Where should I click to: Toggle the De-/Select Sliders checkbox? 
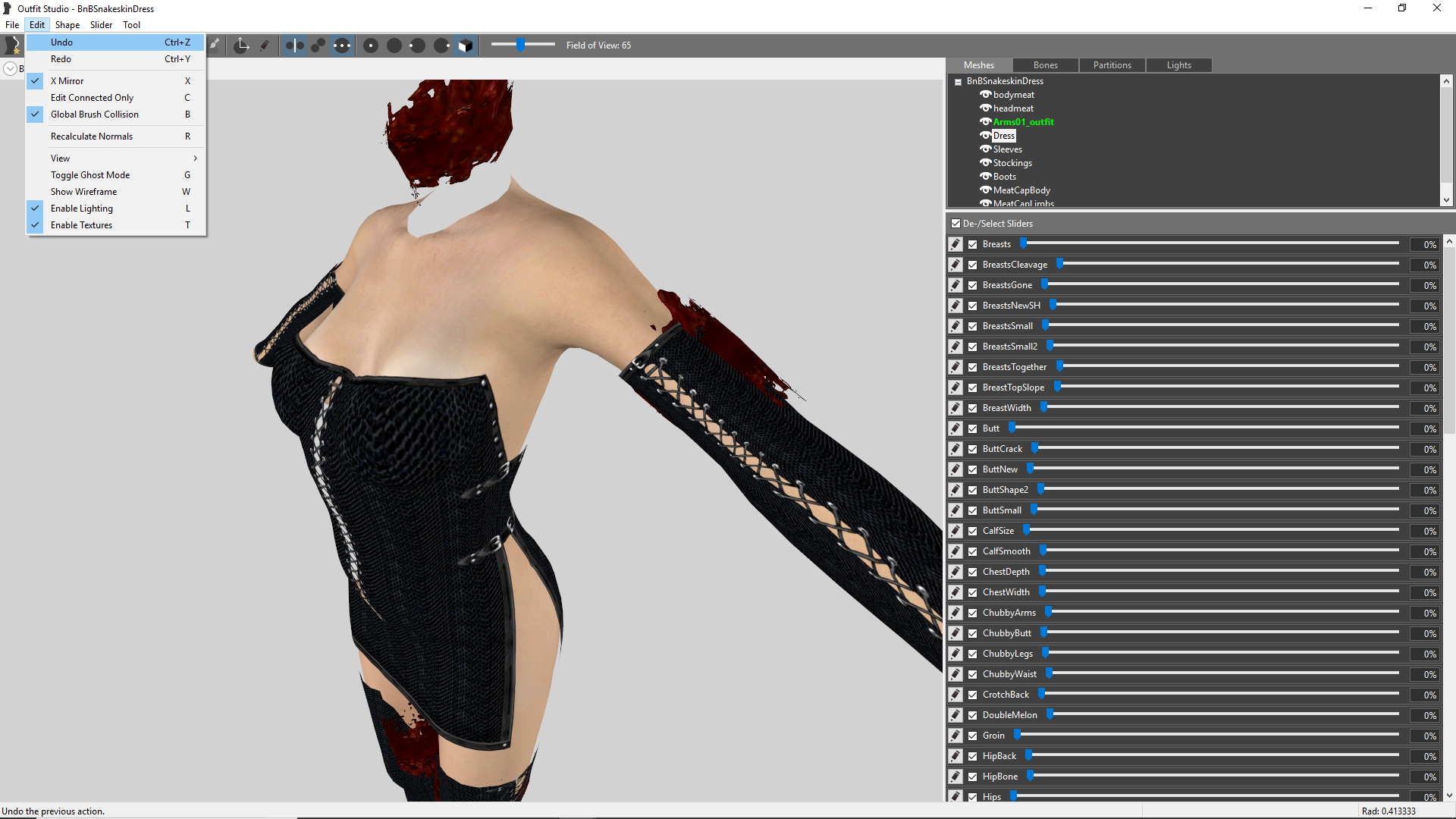click(x=955, y=224)
